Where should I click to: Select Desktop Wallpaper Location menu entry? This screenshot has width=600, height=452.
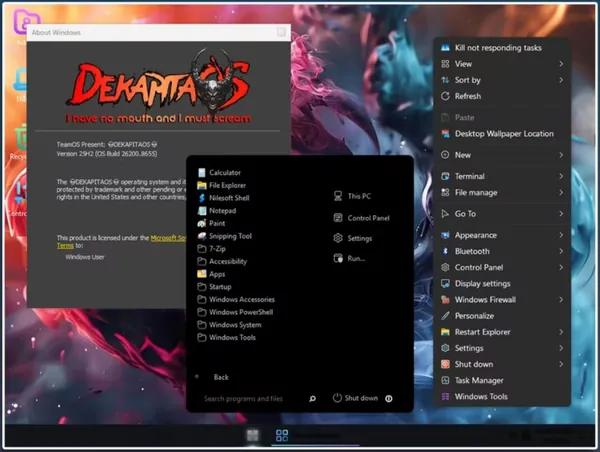pyautogui.click(x=502, y=134)
